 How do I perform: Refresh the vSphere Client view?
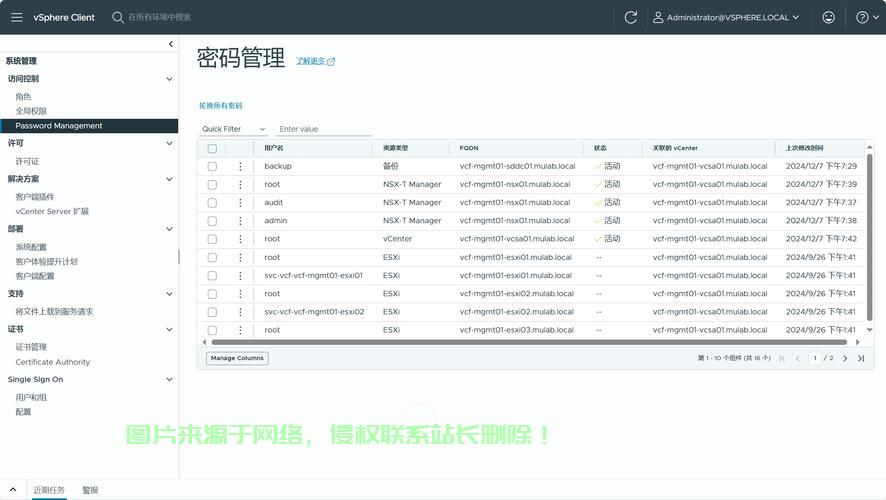(x=631, y=18)
